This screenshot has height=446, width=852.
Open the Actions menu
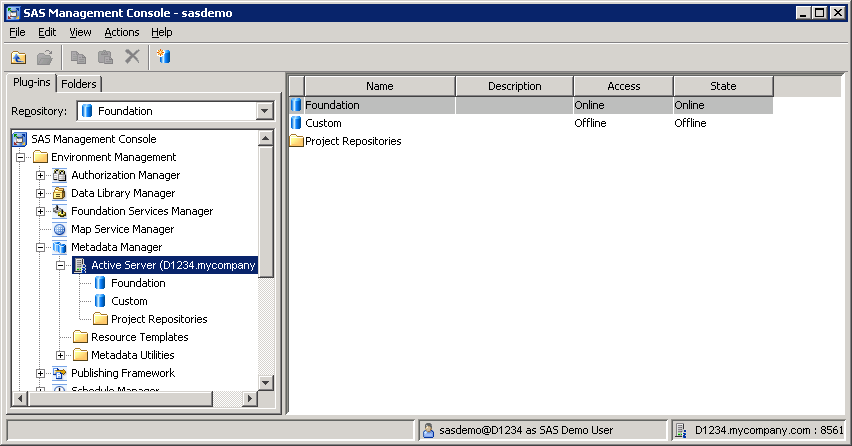pos(122,32)
